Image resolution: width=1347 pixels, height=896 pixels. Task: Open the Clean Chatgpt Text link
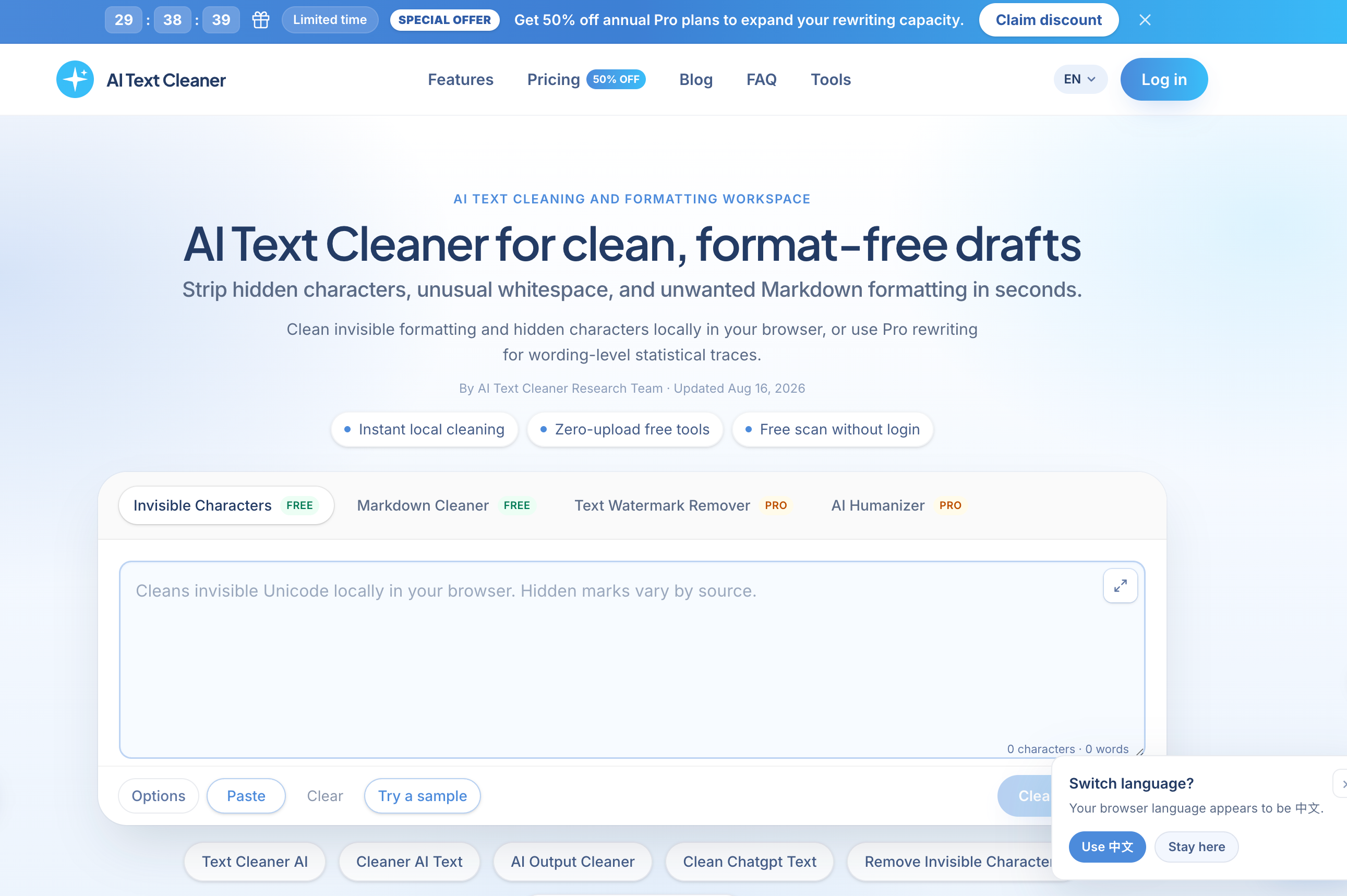pos(749,861)
